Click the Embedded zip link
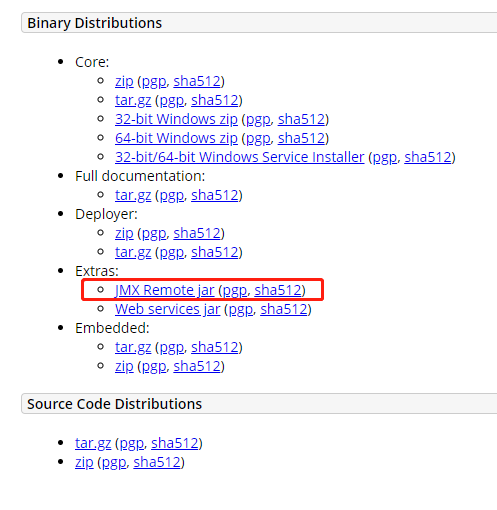The image size is (497, 510). [124, 366]
